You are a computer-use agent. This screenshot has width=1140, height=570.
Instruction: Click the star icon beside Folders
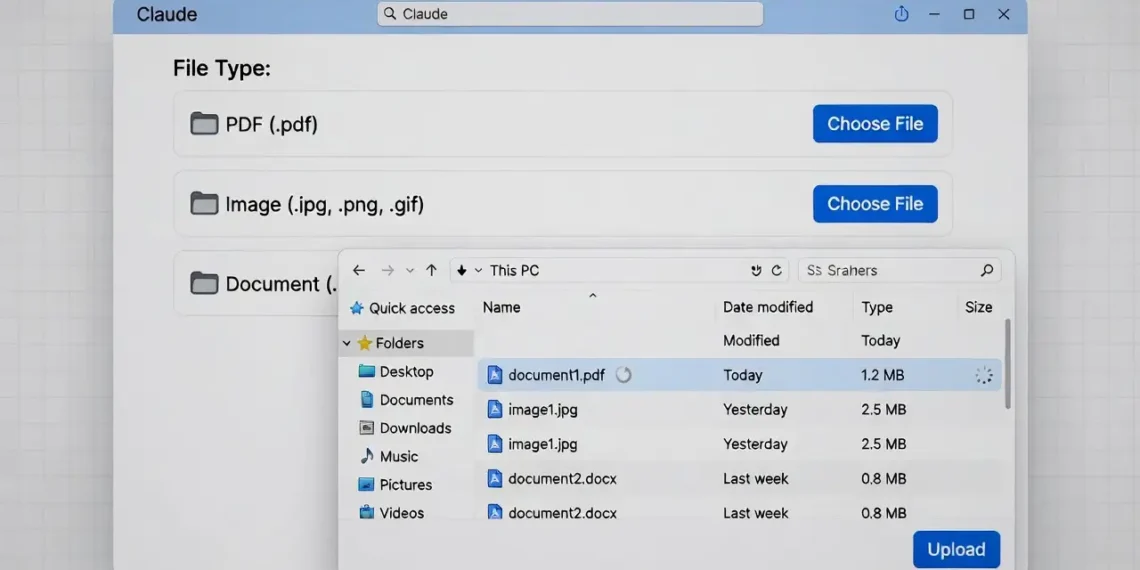pos(365,343)
